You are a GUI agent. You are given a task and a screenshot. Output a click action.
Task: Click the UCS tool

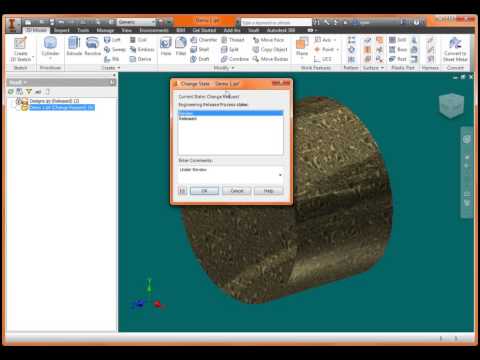click(323, 59)
